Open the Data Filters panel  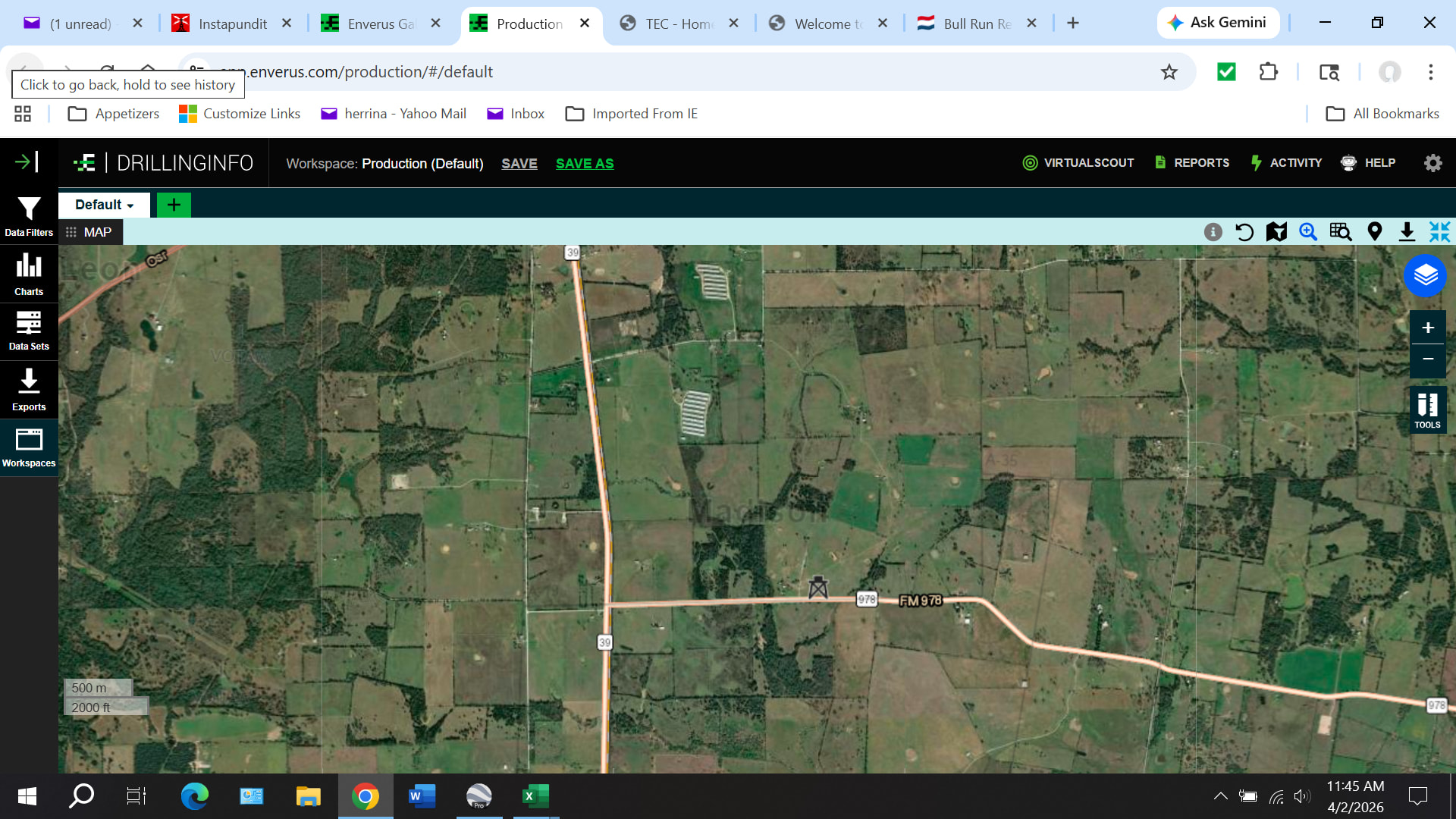[29, 216]
